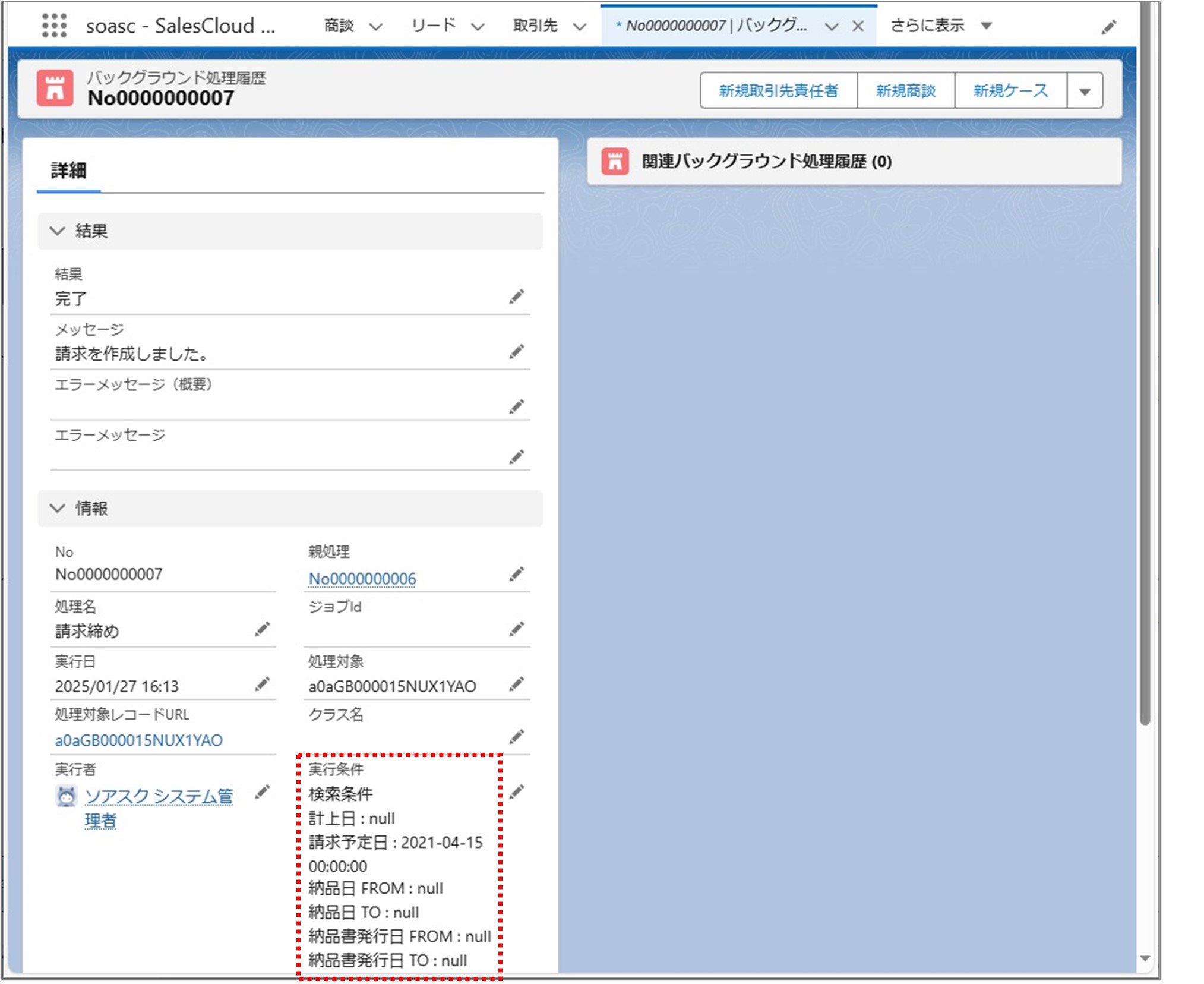Click the vertical scrollbar thumb
This screenshot has width=1204, height=984.
(1145, 362)
